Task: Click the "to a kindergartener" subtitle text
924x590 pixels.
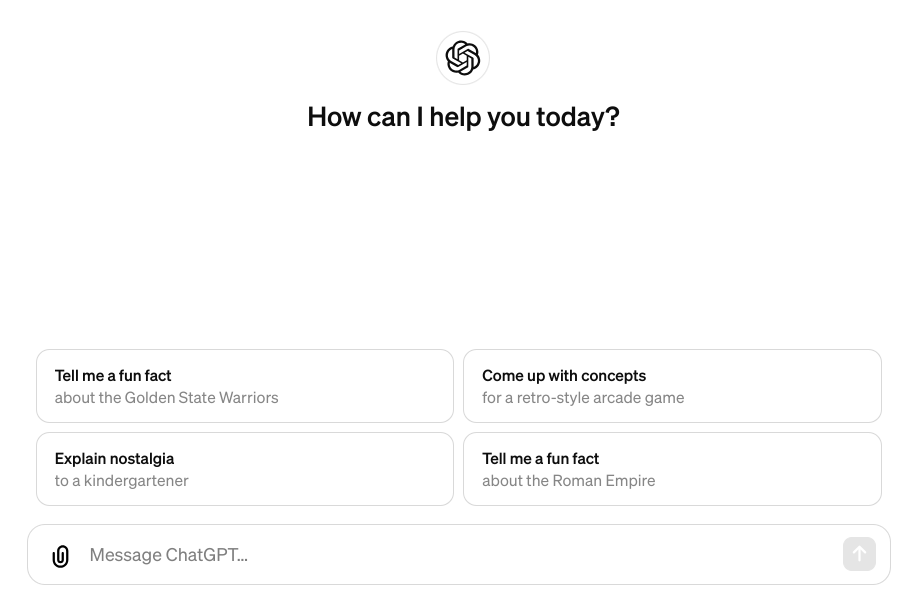Action: tap(122, 481)
